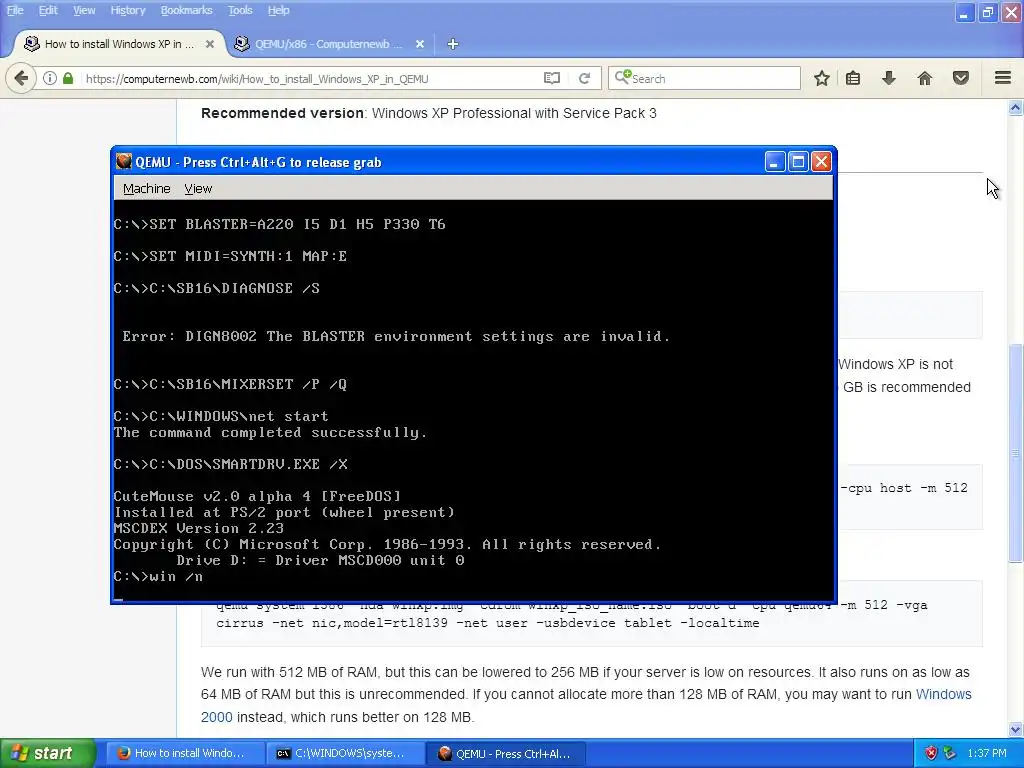Switch to QEMU/x86 Computernewb tab
Screen dimensions: 1024x768
[x=328, y=44]
